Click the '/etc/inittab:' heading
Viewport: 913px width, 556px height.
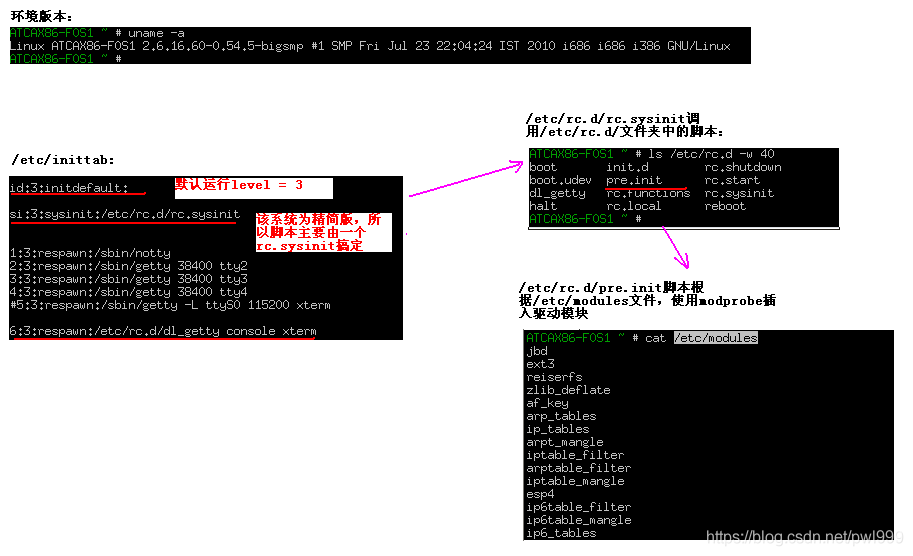[x=63, y=160]
